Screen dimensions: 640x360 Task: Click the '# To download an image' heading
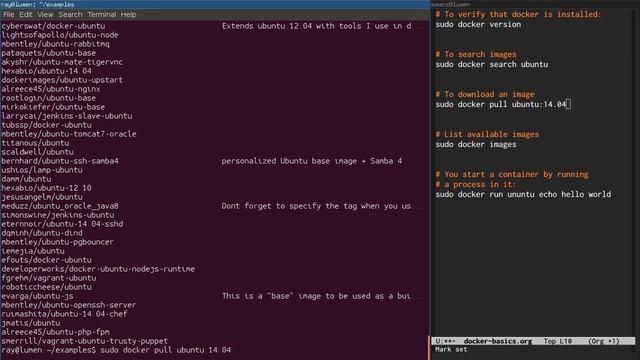pyautogui.click(x=485, y=94)
